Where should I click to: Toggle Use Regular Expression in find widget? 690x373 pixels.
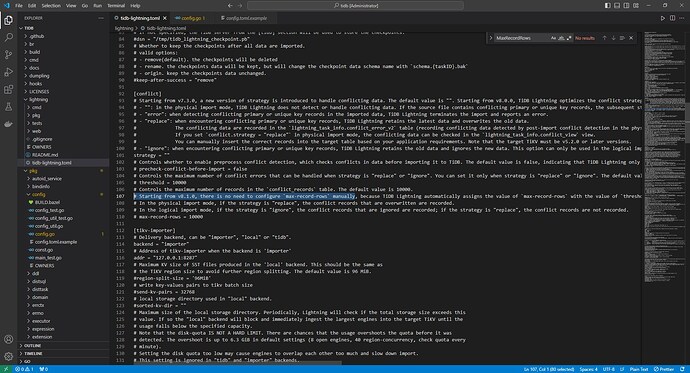(569, 38)
